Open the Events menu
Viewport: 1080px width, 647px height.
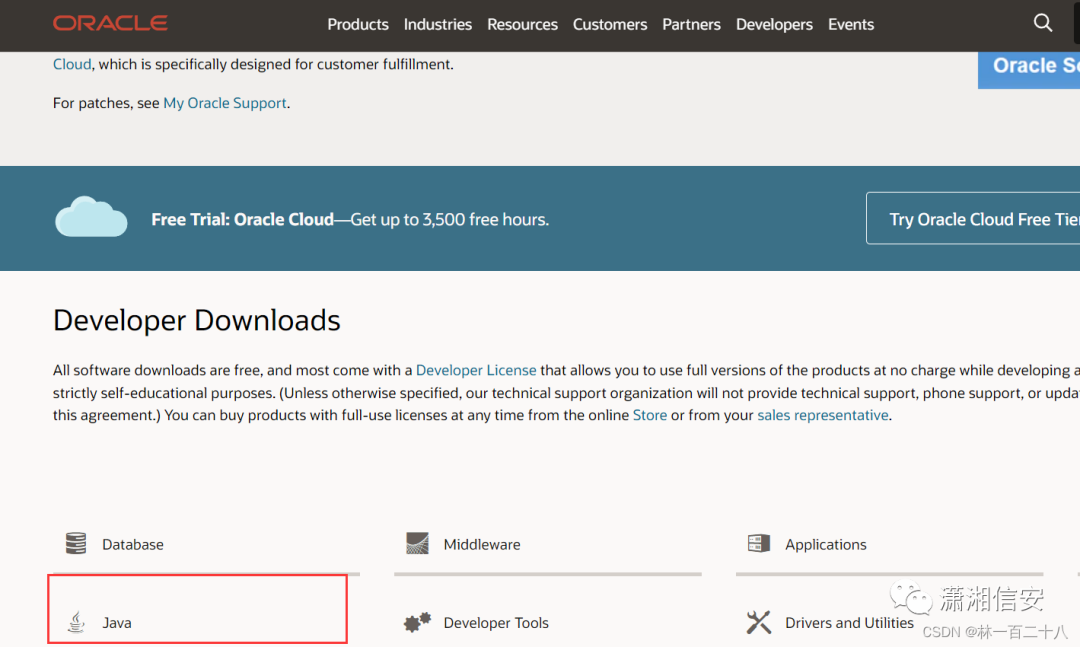pyautogui.click(x=851, y=24)
